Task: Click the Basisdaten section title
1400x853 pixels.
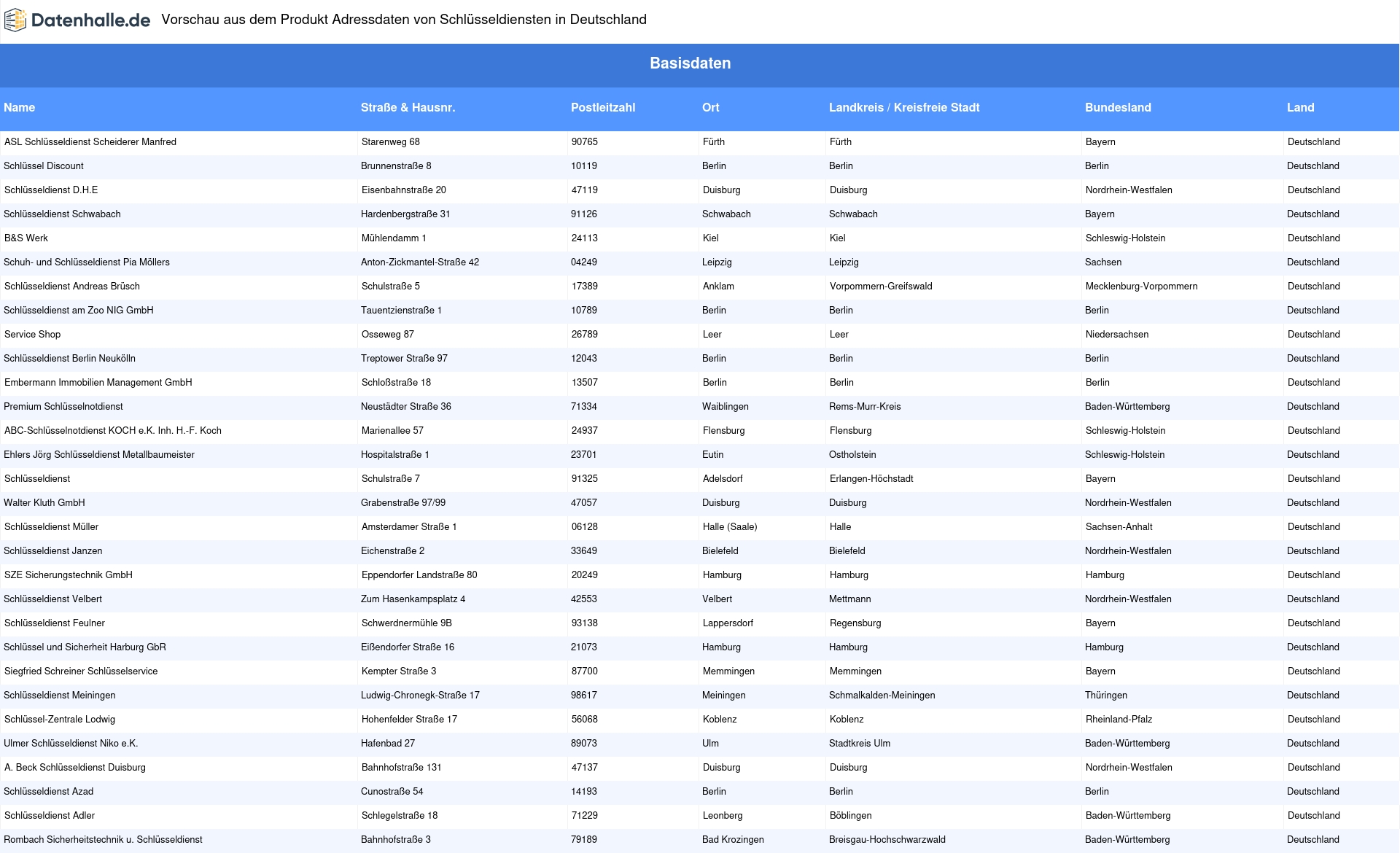Action: [x=691, y=63]
